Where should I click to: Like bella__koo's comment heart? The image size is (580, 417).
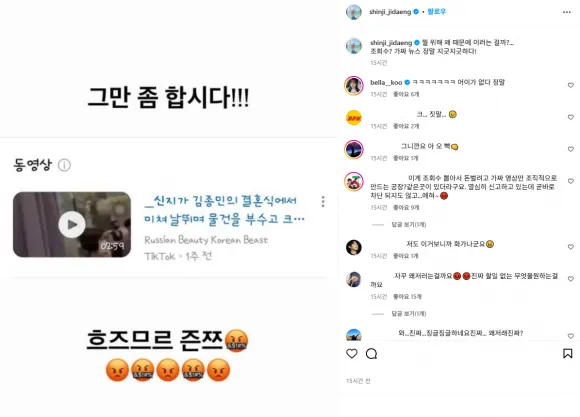571,85
